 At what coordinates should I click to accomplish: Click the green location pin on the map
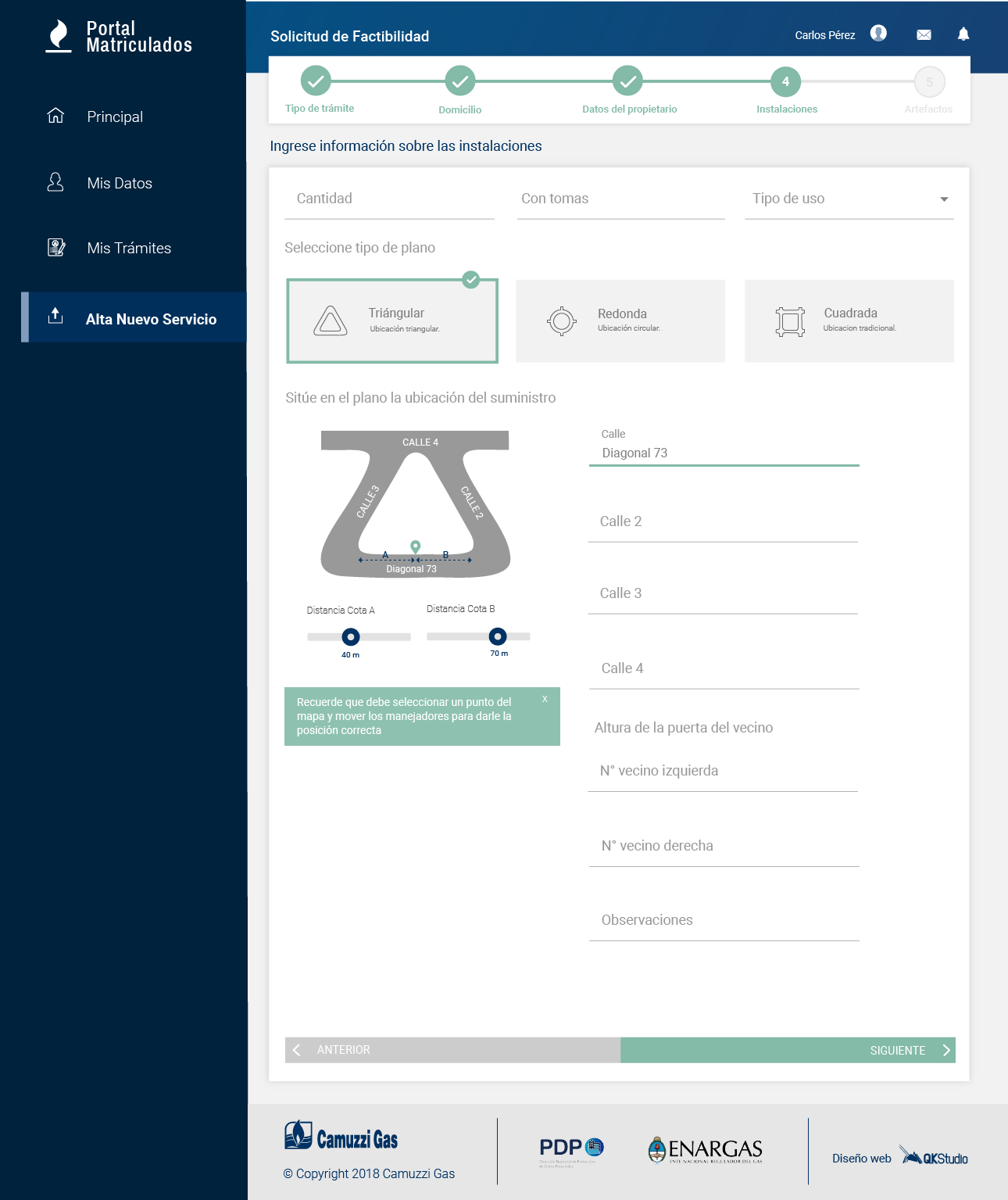click(x=416, y=546)
